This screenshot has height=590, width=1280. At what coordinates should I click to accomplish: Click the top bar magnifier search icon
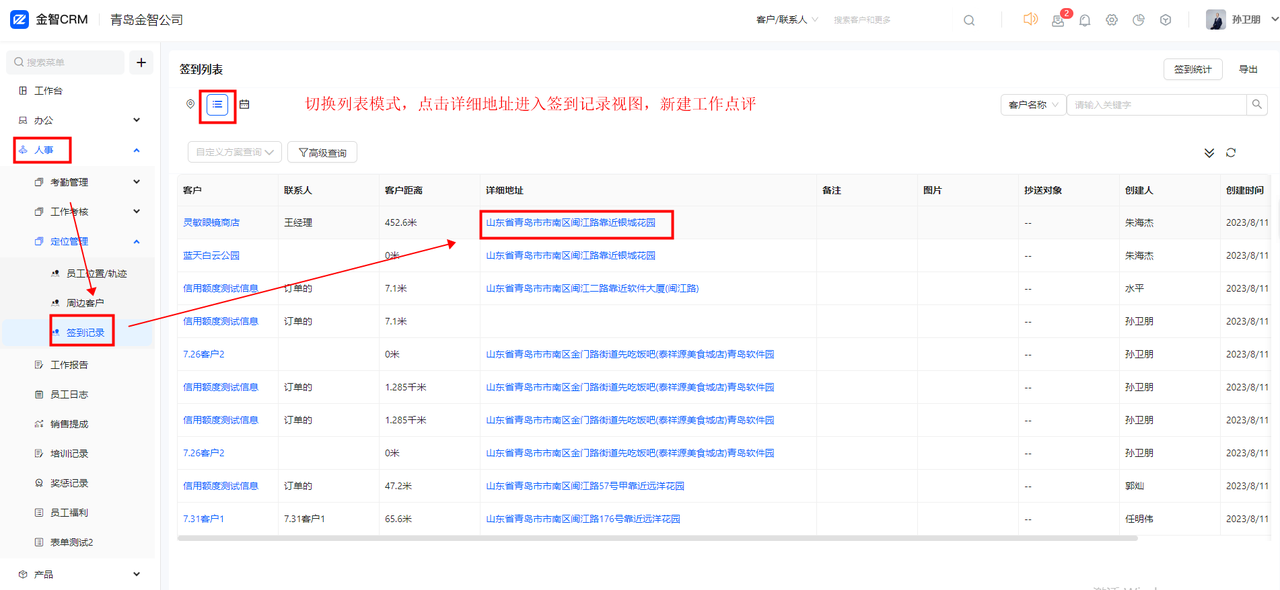[x=969, y=20]
